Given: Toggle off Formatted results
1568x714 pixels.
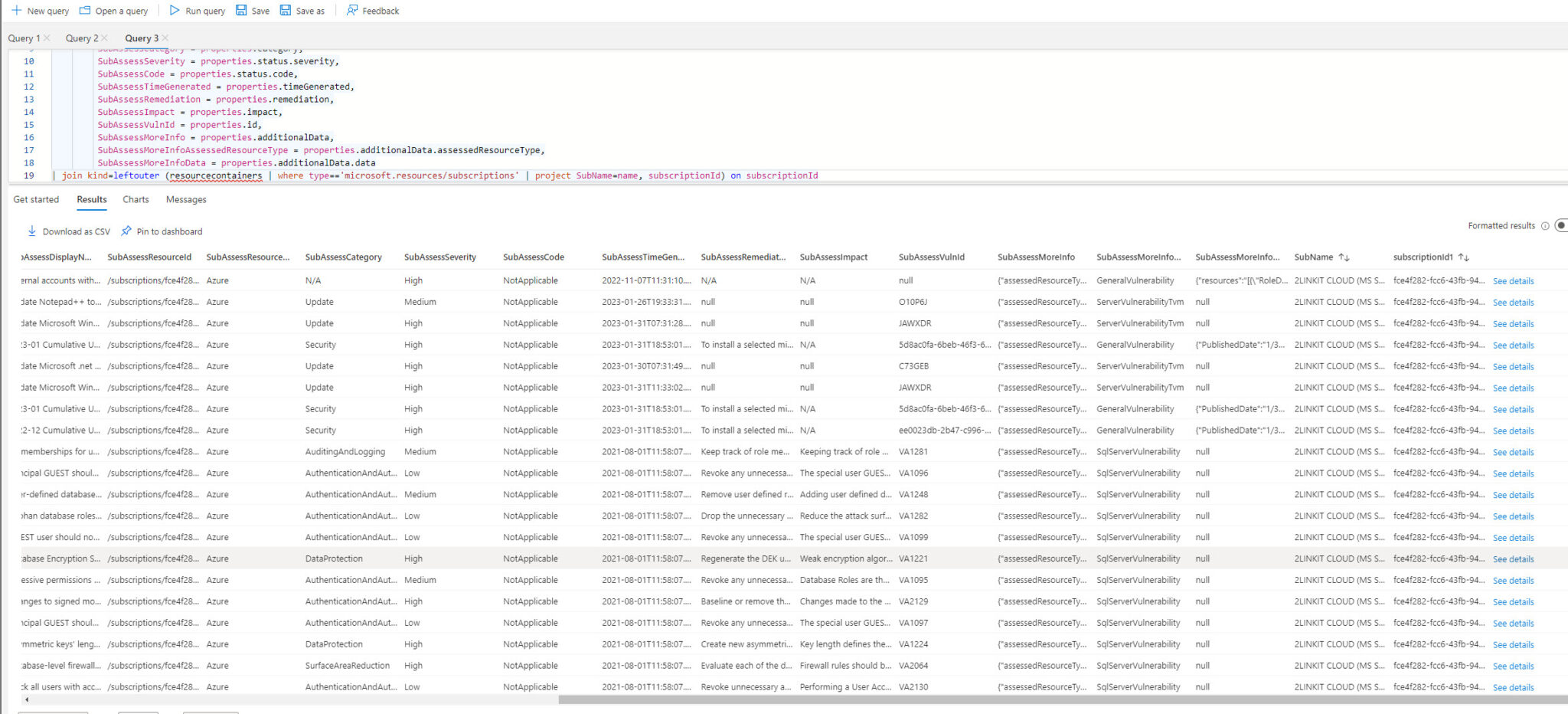Looking at the screenshot, I should (x=1562, y=225).
